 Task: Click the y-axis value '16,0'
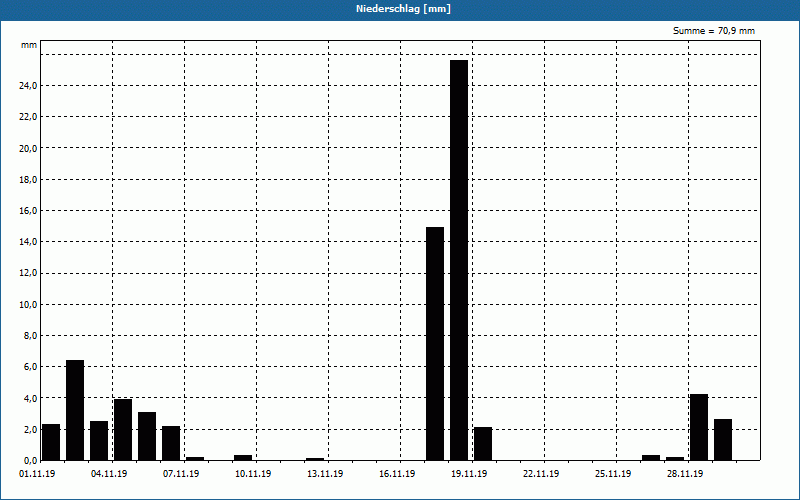point(28,211)
